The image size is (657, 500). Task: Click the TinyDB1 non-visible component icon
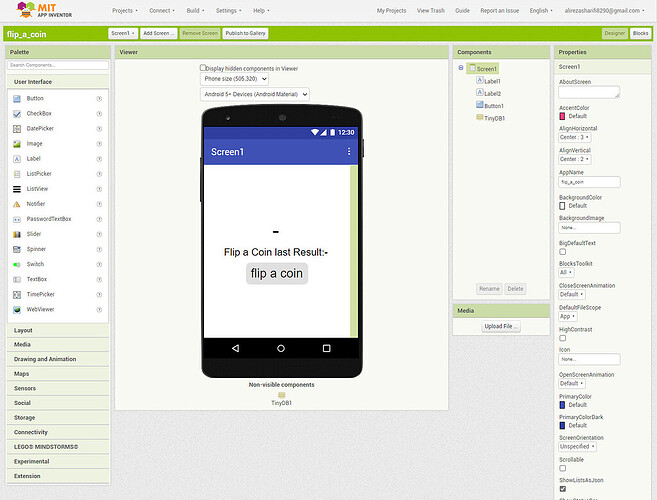282,395
